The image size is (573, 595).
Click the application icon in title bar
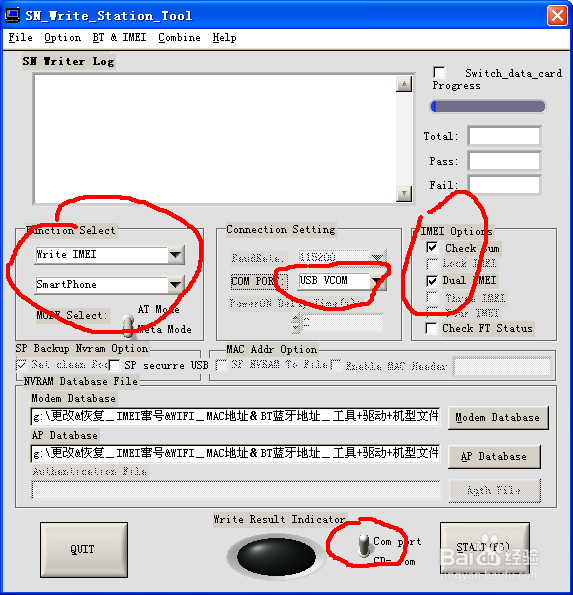click(12, 16)
